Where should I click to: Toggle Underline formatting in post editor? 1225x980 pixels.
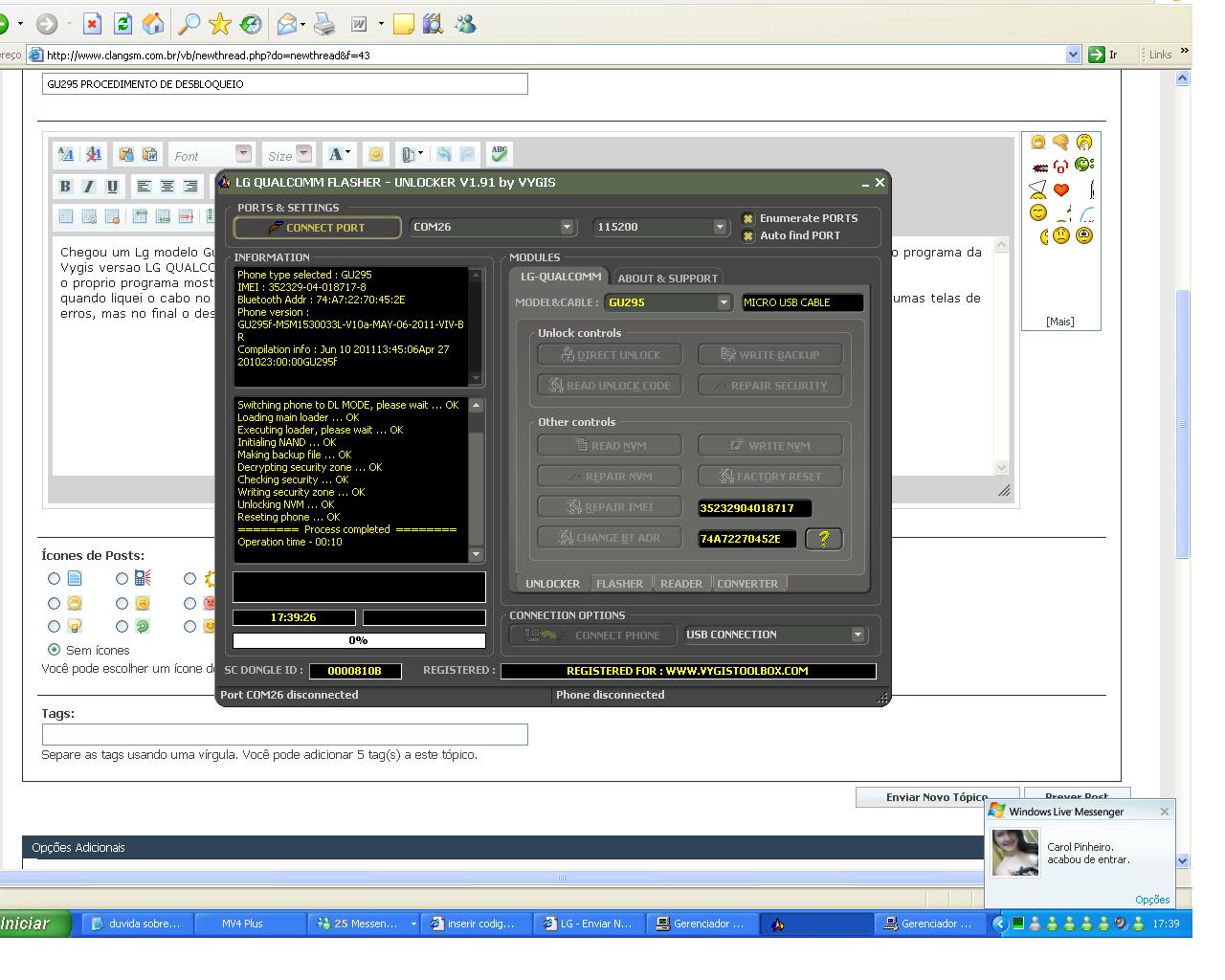pos(112,187)
